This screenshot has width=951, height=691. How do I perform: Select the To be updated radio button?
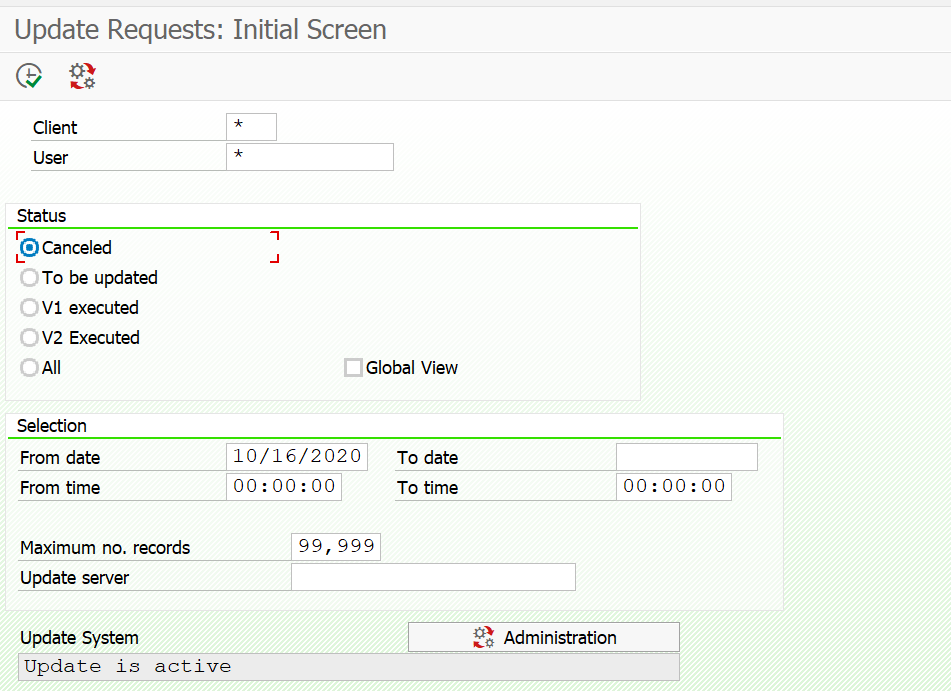[x=29, y=278]
